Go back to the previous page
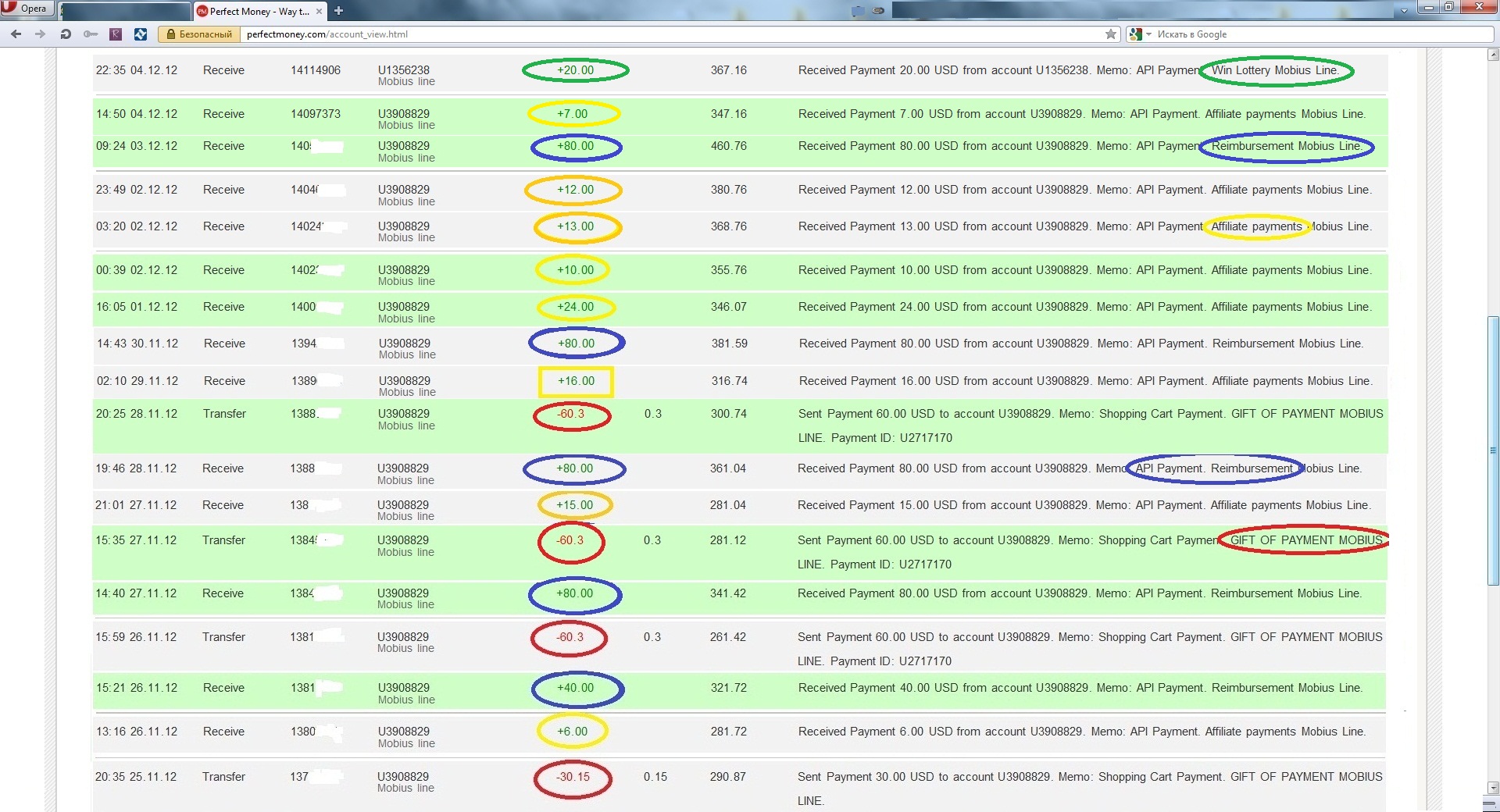The height and width of the screenshot is (812, 1500). (16, 34)
